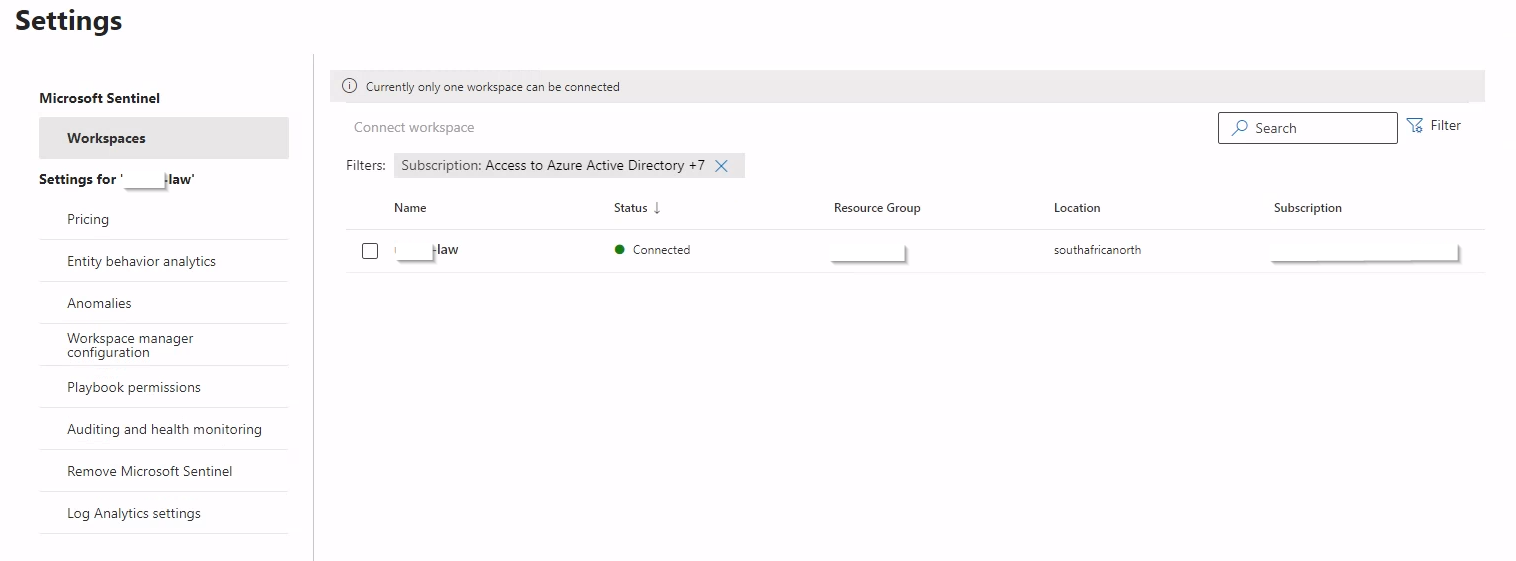Click the Connect workspace button
The height and width of the screenshot is (561, 1516).
[414, 128]
